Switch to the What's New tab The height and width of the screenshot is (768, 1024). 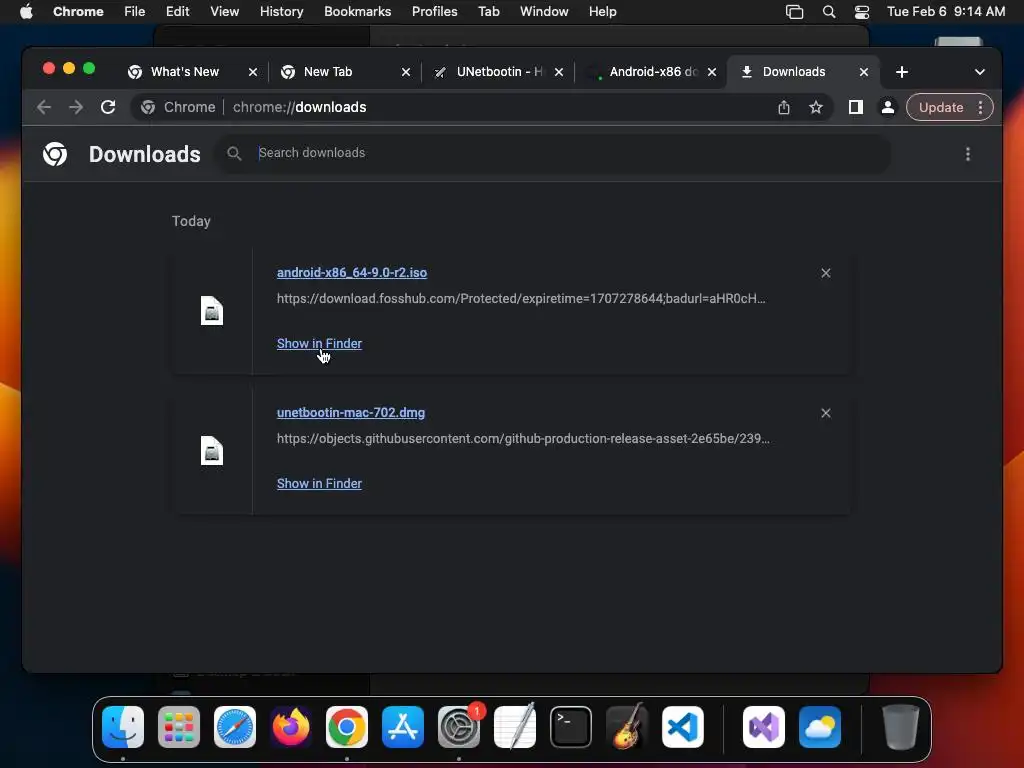[x=184, y=72]
